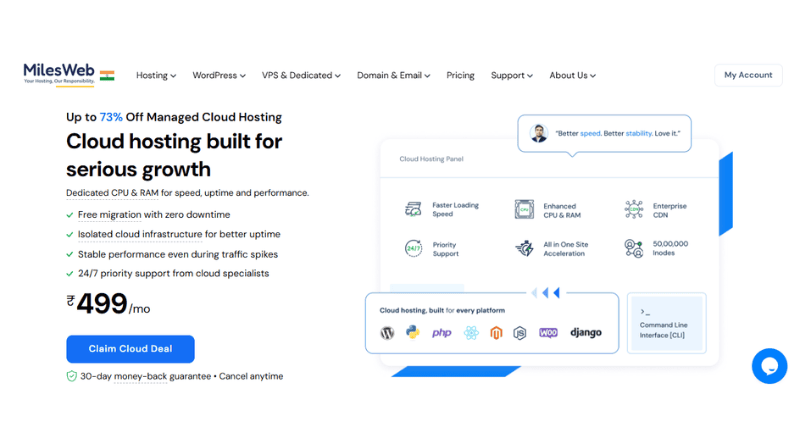Viewport: 800px width, 445px height.
Task: Open the live chat bubble
Action: [769, 366]
